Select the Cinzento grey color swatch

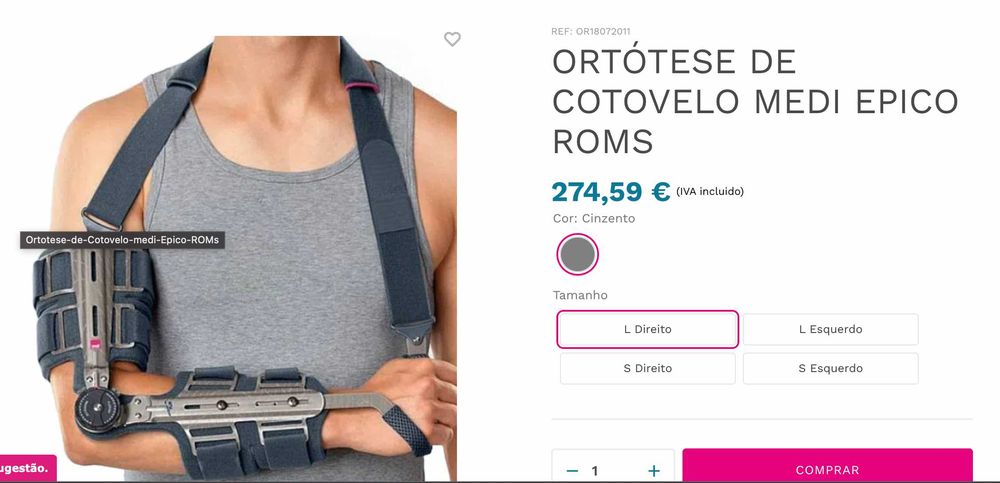tap(577, 254)
